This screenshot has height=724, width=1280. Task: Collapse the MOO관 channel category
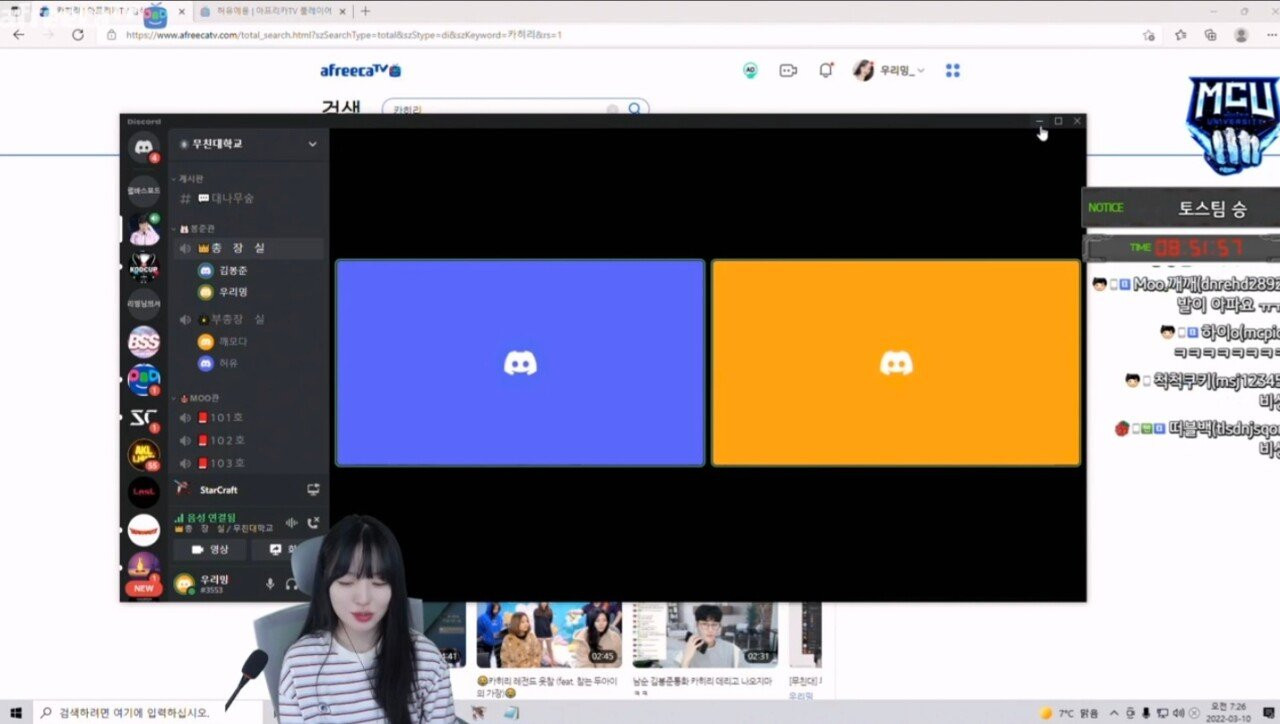click(x=195, y=398)
